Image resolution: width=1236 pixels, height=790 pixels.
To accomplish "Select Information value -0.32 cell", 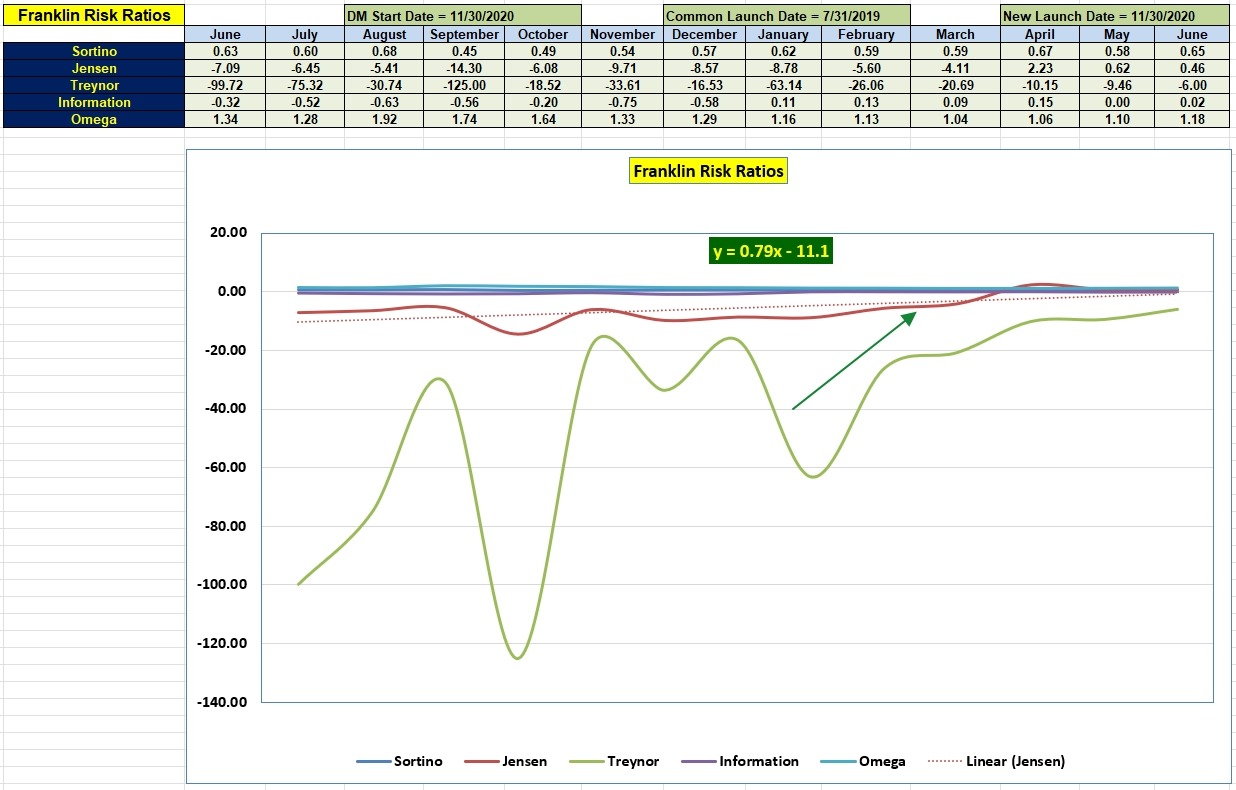I will click(226, 102).
